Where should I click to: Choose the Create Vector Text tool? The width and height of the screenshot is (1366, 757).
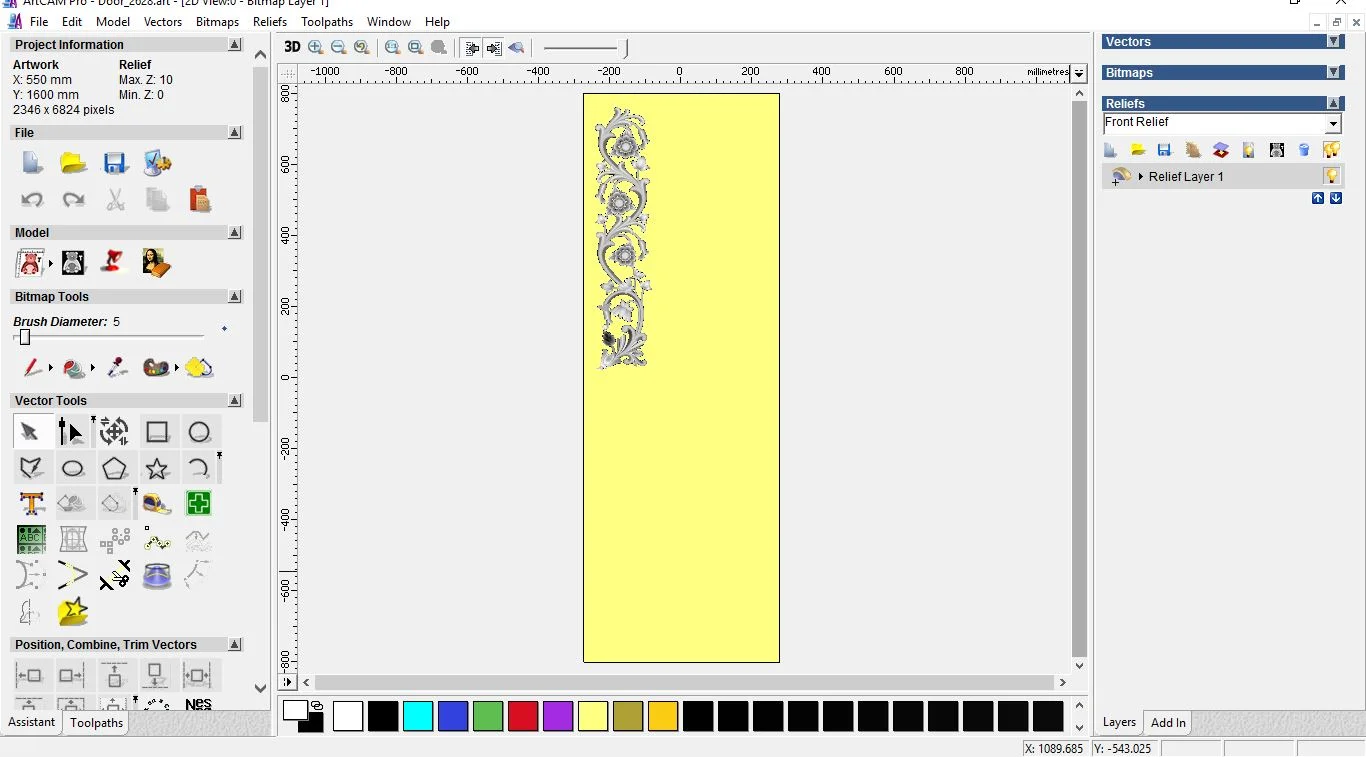[31, 504]
